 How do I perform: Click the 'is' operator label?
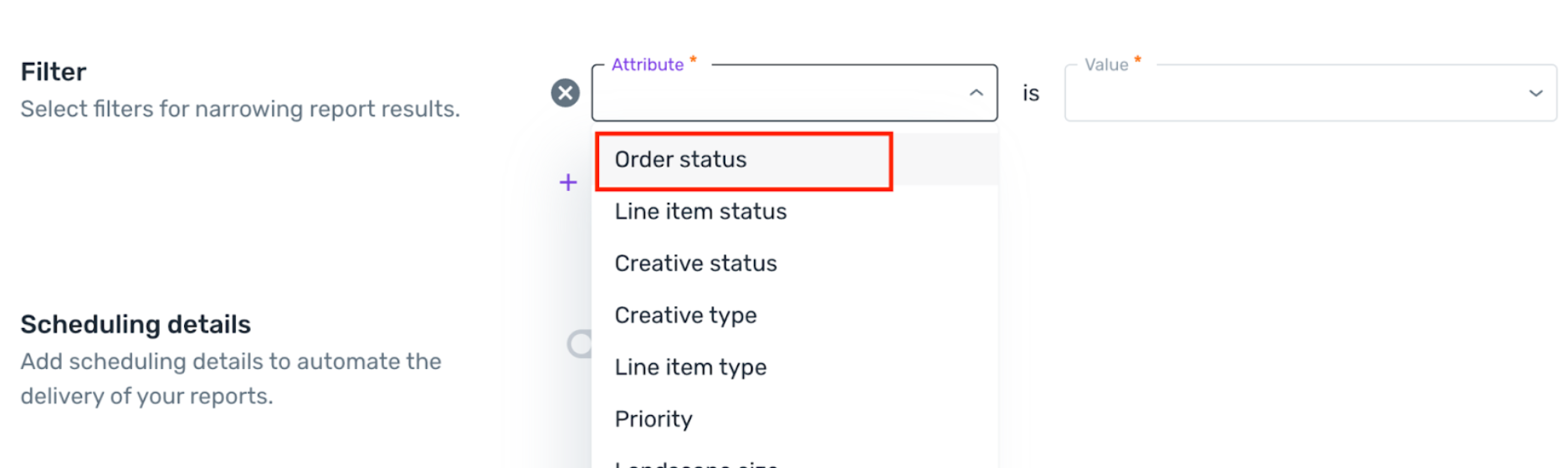point(1031,93)
